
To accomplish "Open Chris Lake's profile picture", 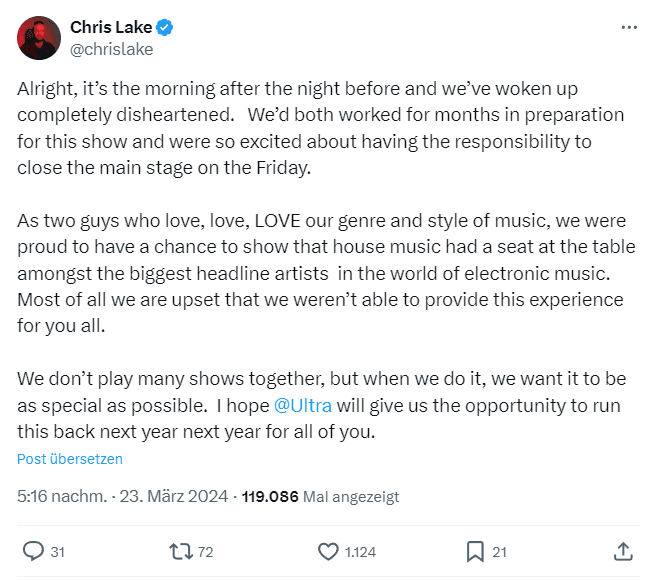I will (39, 38).
